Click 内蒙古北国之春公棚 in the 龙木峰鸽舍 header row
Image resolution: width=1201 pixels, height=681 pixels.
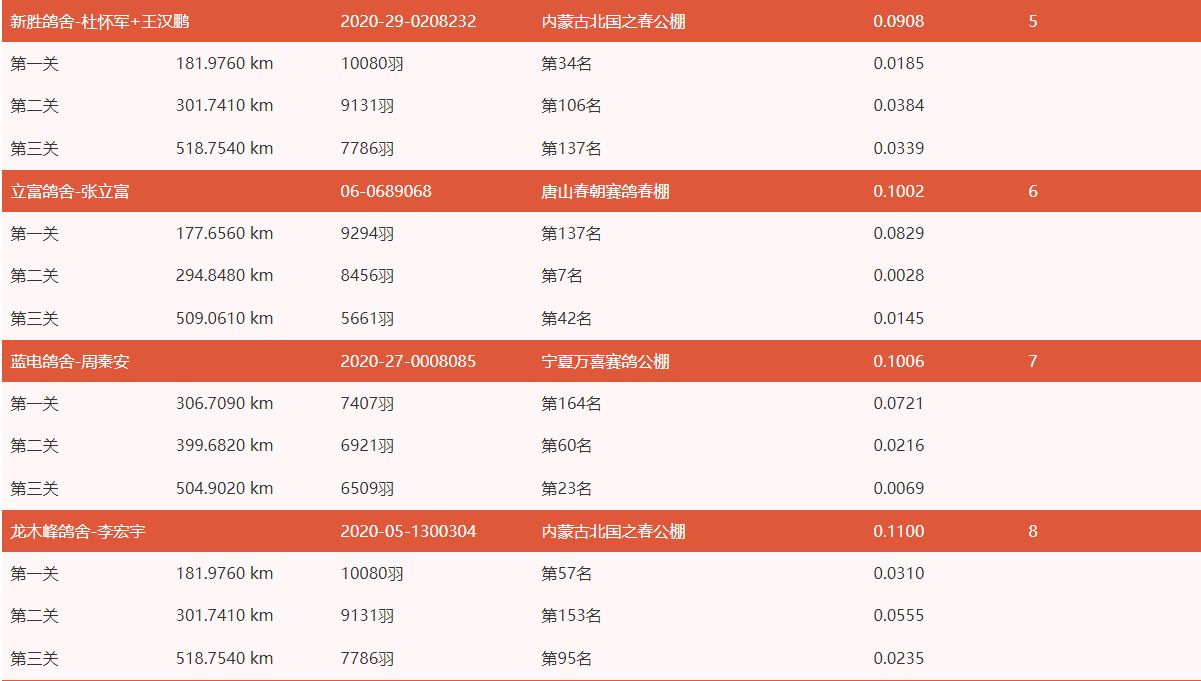(613, 531)
